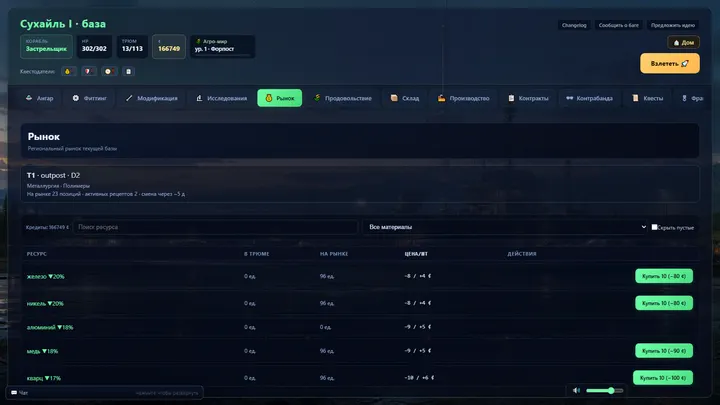Click the Ресурс column header
720x405 pixels.
(x=37, y=254)
